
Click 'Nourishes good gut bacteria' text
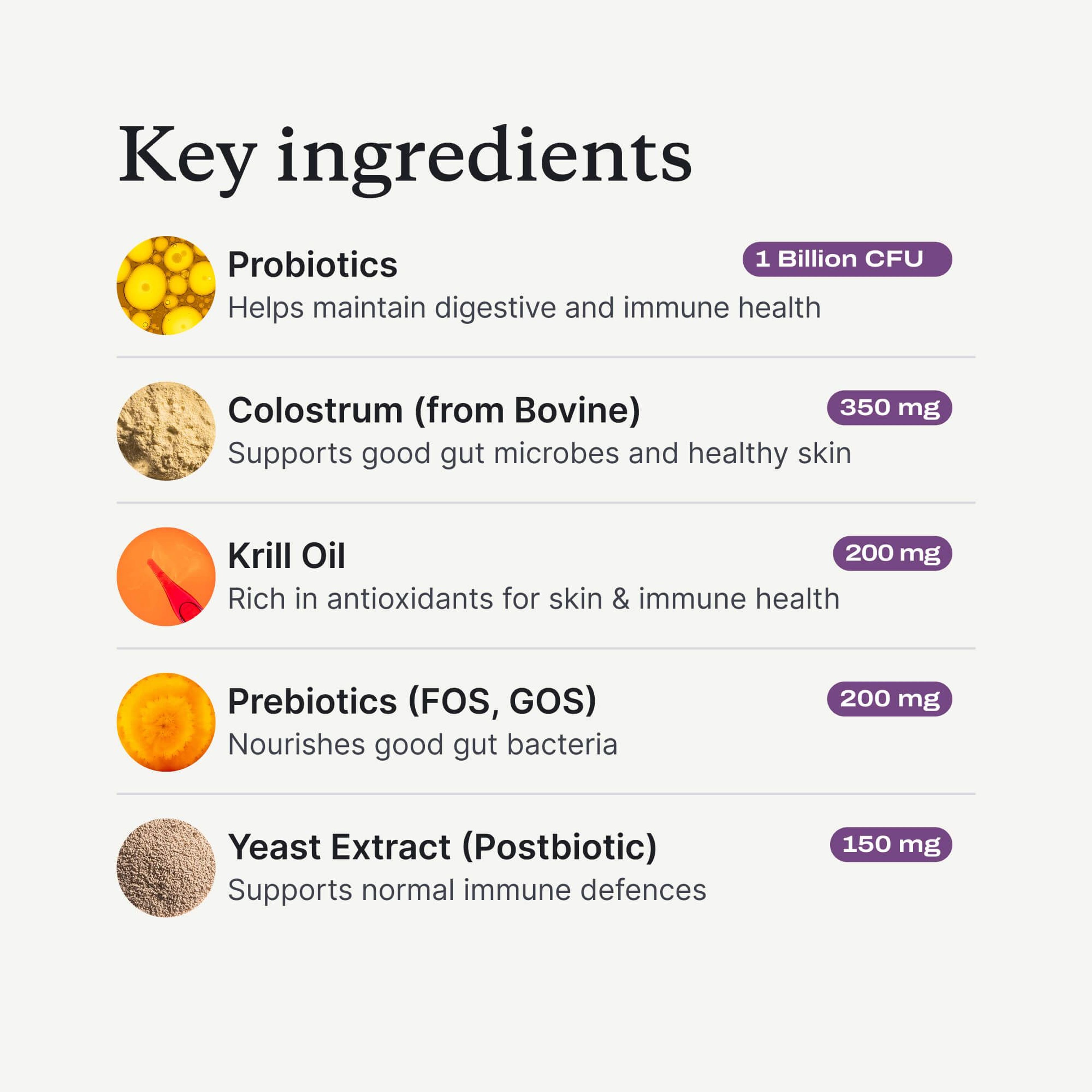(x=422, y=744)
